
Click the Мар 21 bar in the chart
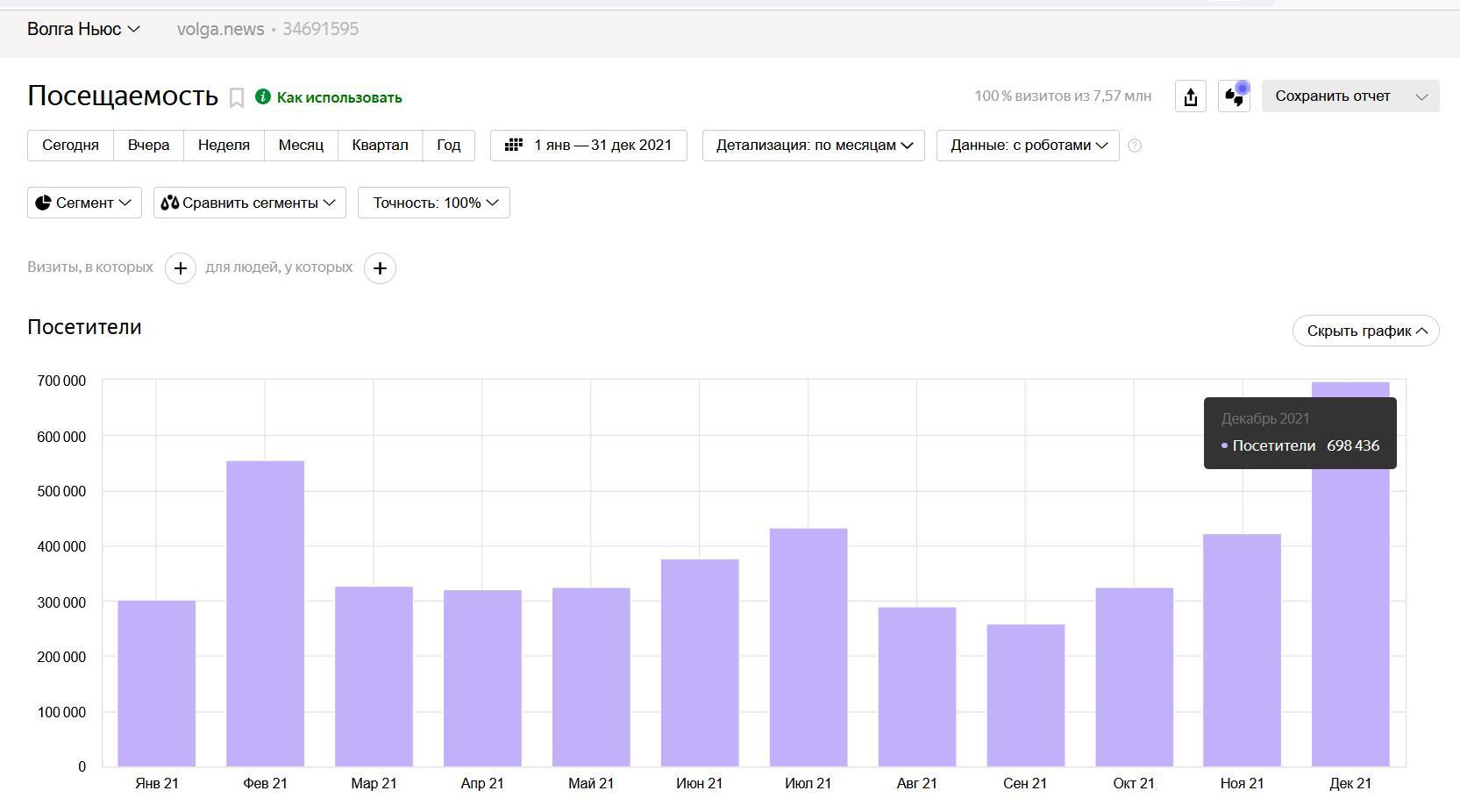374,676
